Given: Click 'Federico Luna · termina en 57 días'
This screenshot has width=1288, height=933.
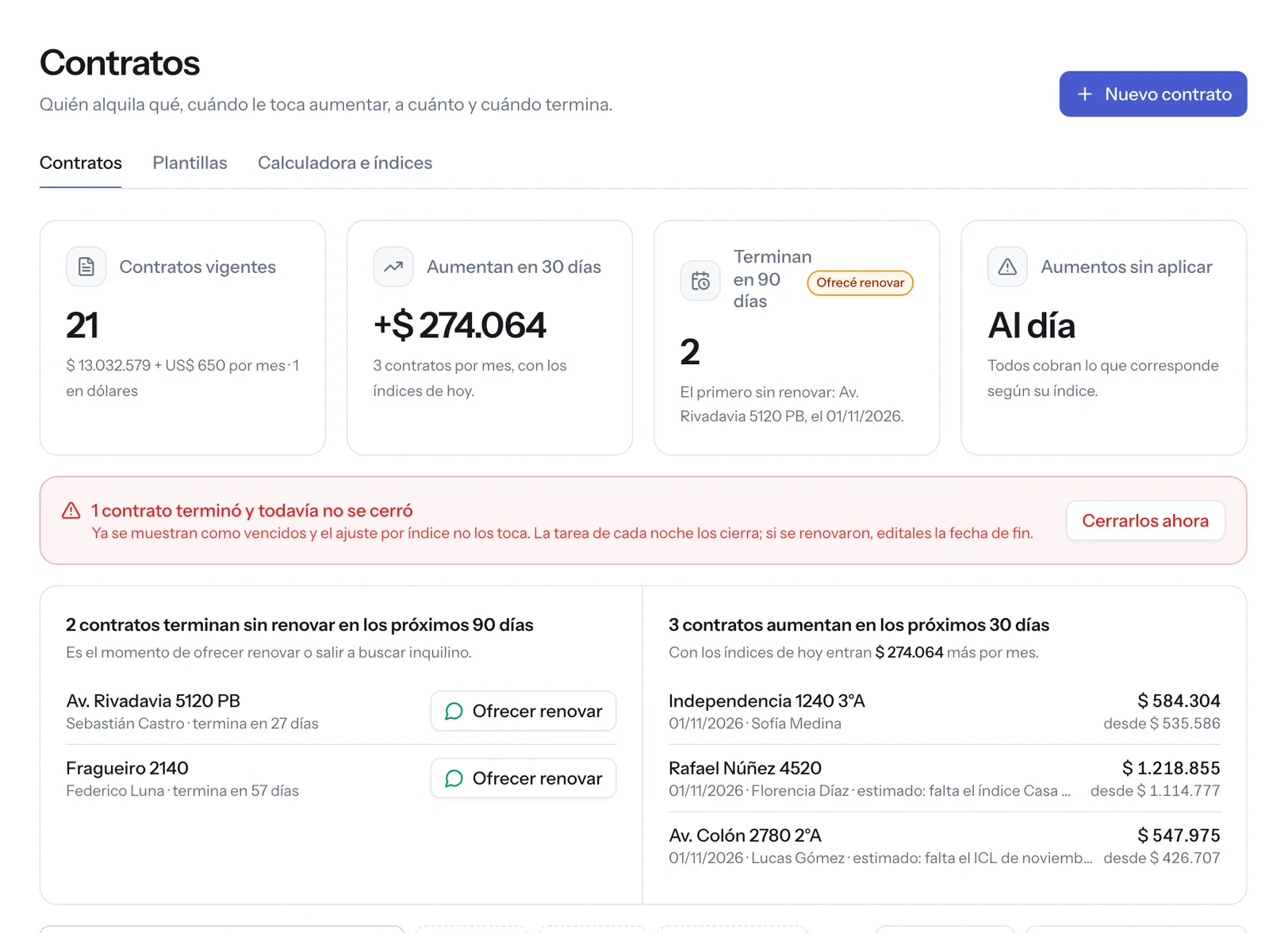Looking at the screenshot, I should 182,791.
